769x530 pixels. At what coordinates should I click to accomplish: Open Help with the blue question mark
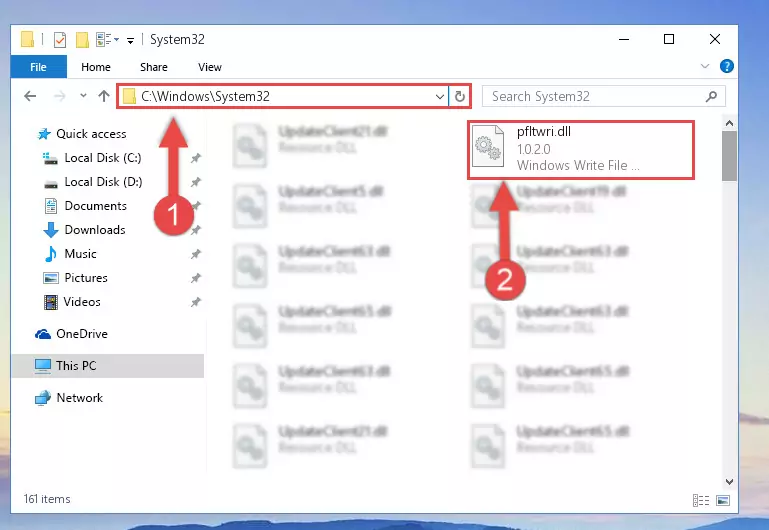coord(726,66)
